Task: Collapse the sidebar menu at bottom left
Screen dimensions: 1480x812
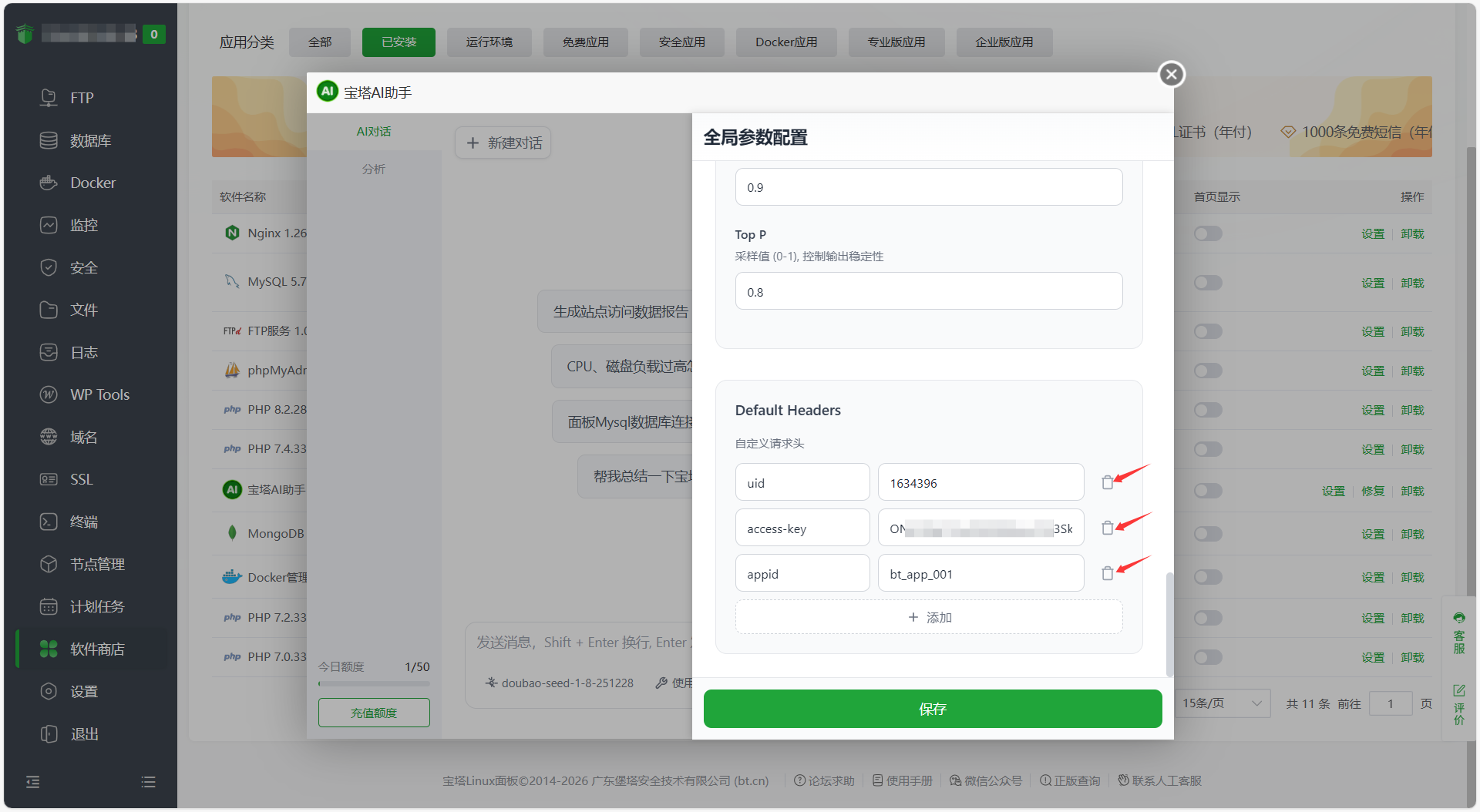Action: pyautogui.click(x=33, y=782)
